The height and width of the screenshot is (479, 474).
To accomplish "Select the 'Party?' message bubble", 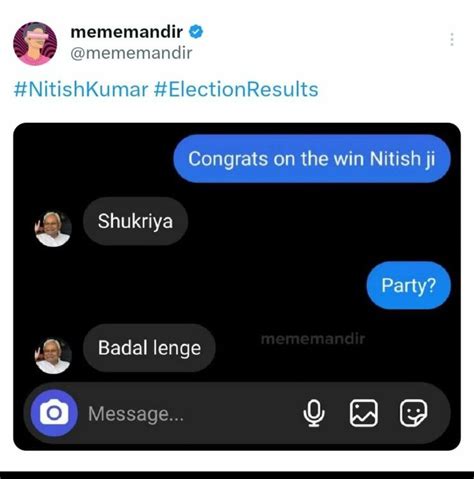I will (x=409, y=286).
